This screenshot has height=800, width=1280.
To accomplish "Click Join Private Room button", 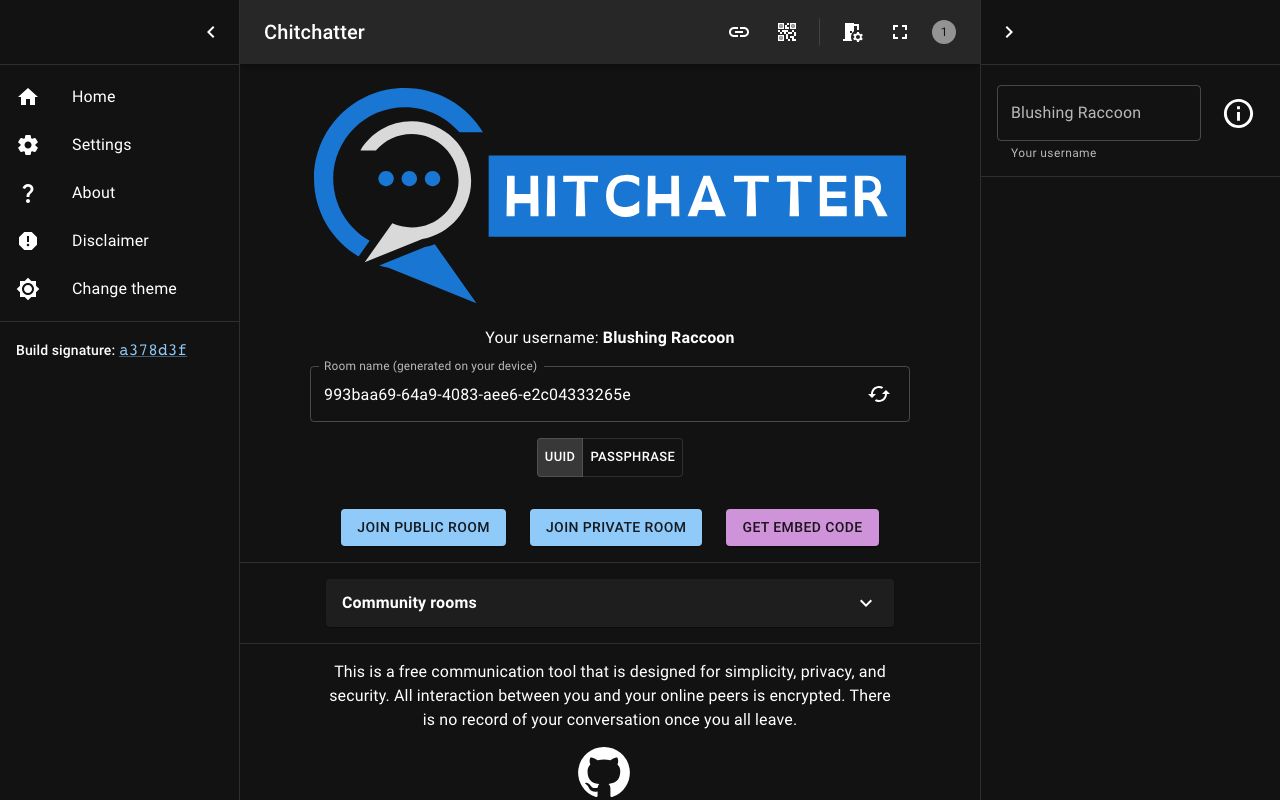I will 616,527.
